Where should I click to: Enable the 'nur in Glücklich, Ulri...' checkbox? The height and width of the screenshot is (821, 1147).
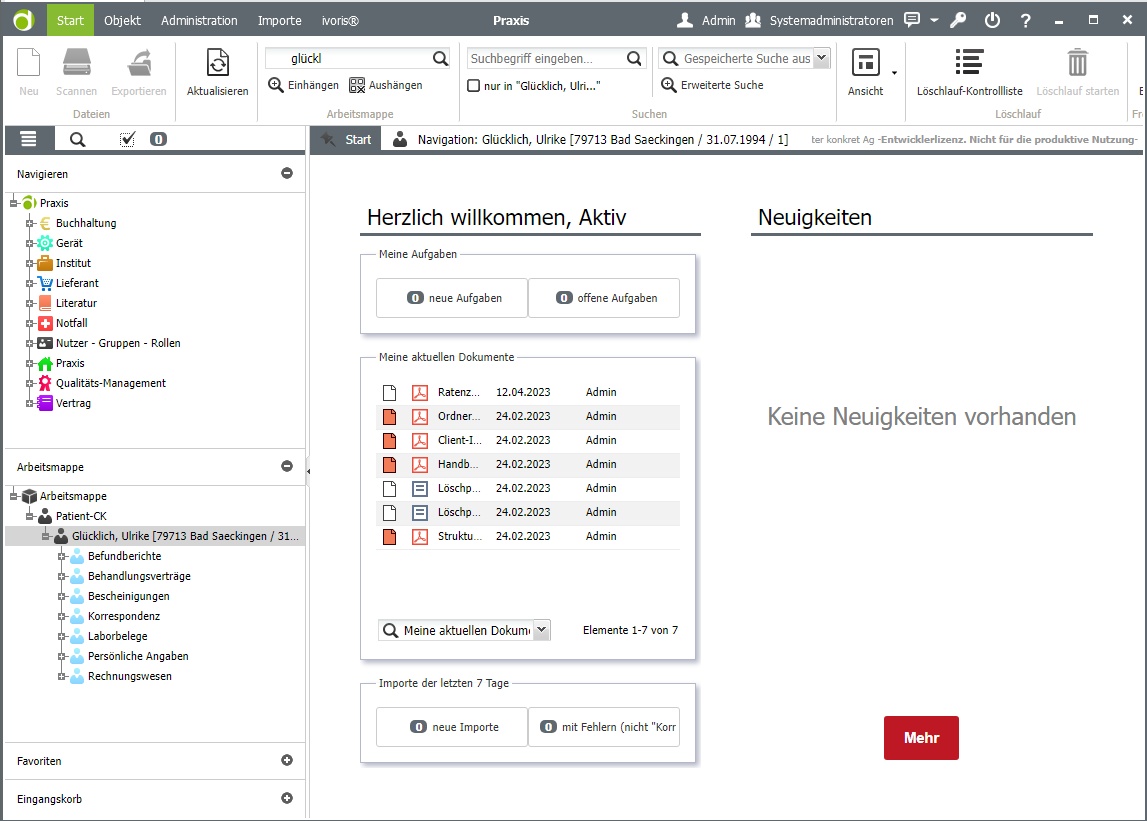tap(474, 86)
